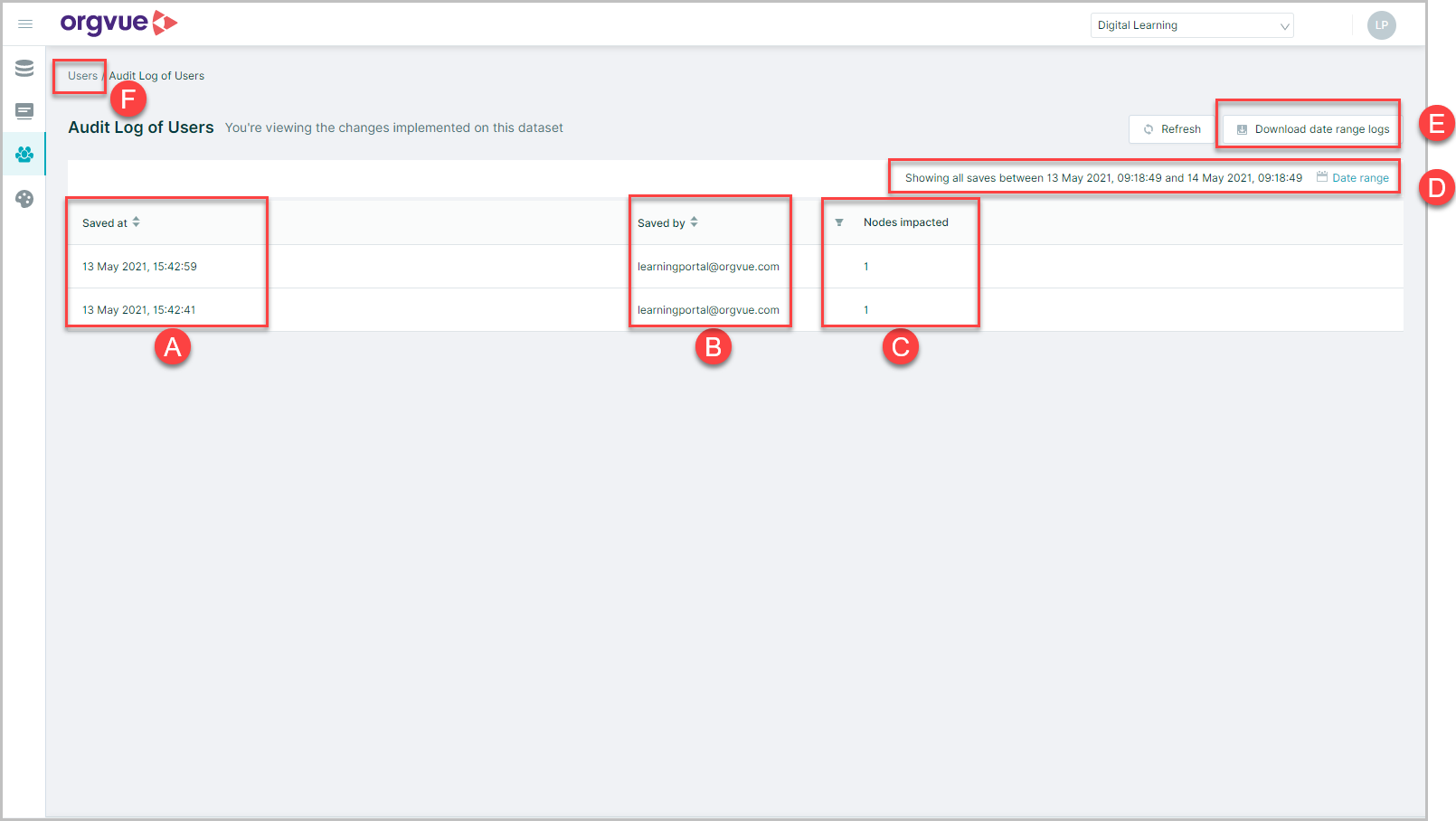The width and height of the screenshot is (1456, 821).
Task: Click nodes impacted value for 15:42:59 save
Action: click(866, 267)
